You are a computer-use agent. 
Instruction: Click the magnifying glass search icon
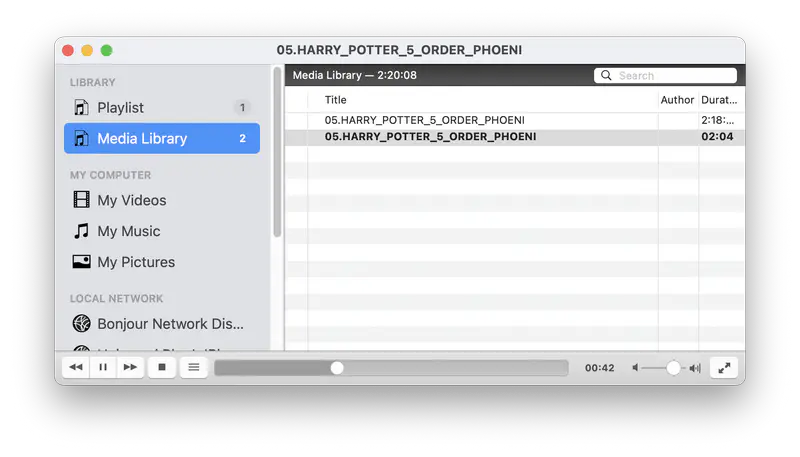click(x=606, y=75)
